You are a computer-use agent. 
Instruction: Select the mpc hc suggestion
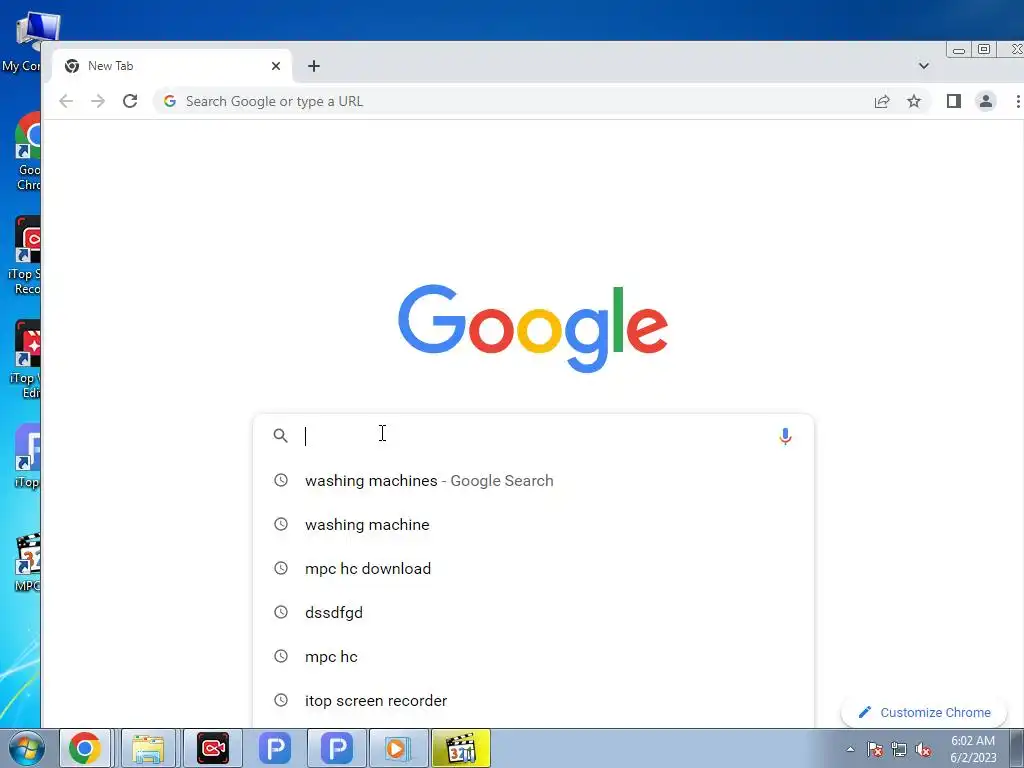pyautogui.click(x=533, y=656)
